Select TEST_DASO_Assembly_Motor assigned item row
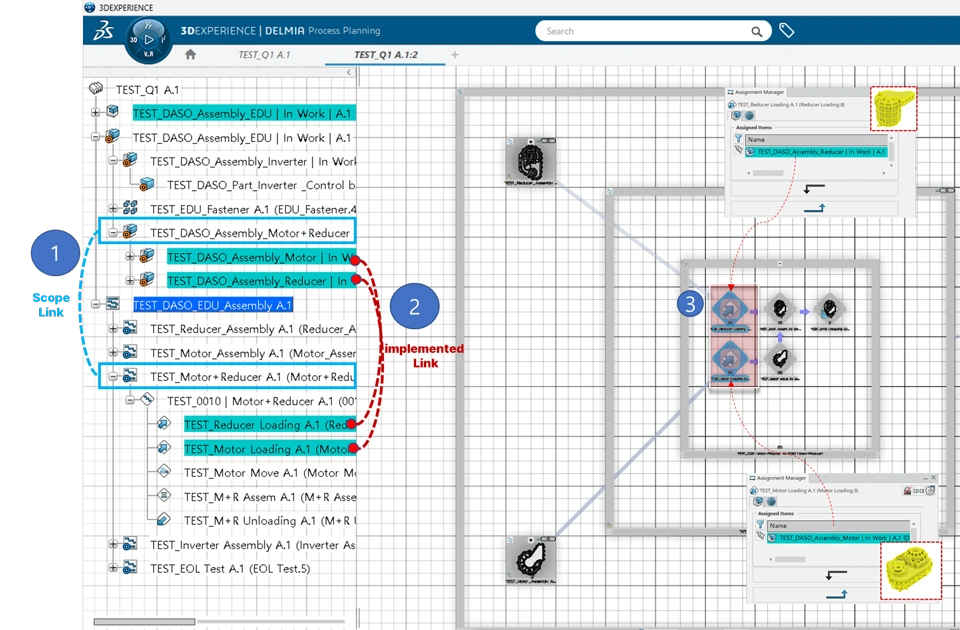 point(839,538)
